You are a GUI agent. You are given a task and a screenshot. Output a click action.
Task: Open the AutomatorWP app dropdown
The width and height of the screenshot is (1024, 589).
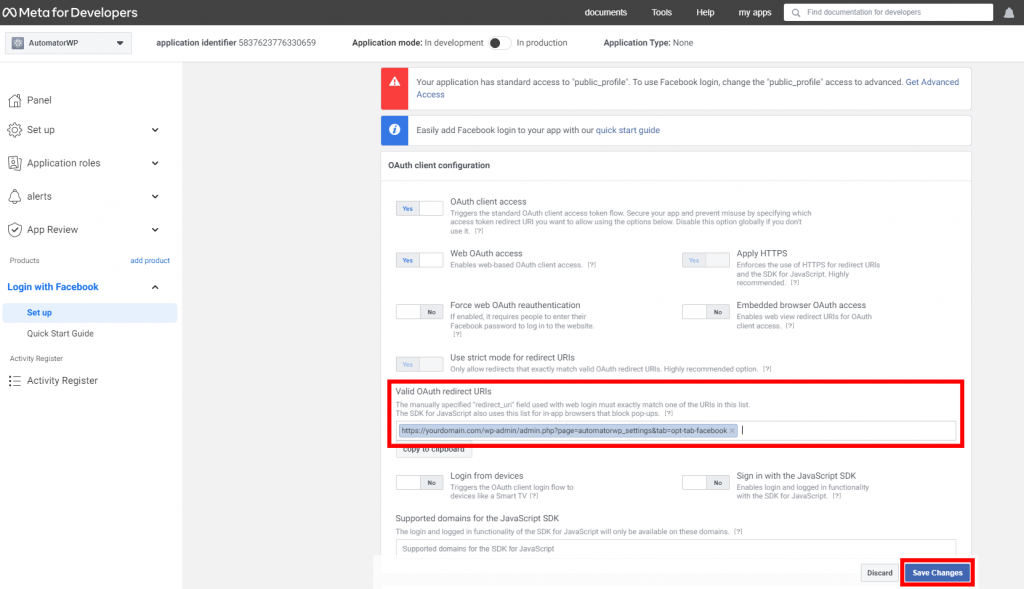pyautogui.click(x=69, y=43)
